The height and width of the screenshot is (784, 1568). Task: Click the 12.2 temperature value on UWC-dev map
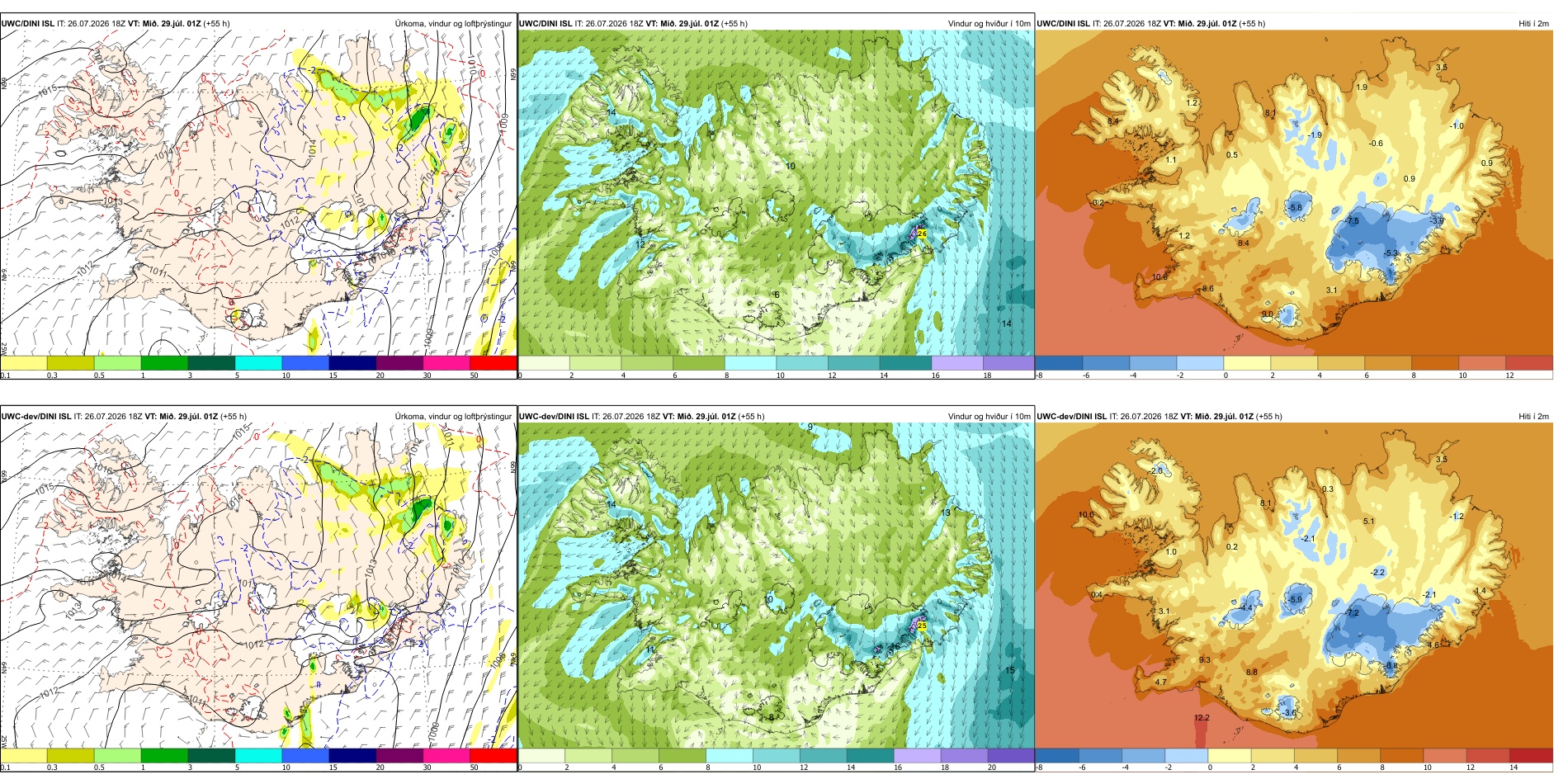pos(1202,718)
